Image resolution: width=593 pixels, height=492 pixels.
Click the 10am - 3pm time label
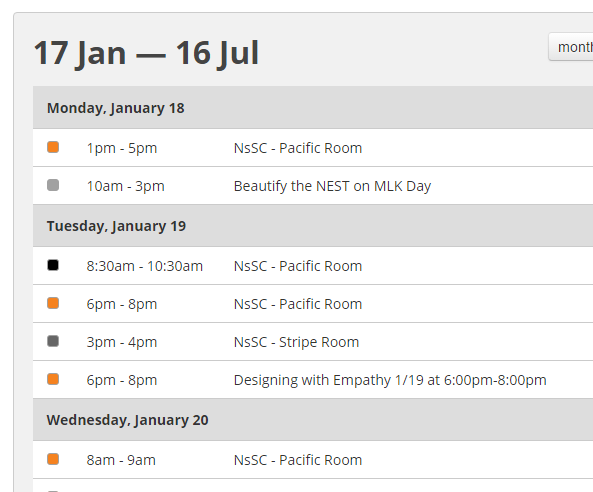point(126,186)
